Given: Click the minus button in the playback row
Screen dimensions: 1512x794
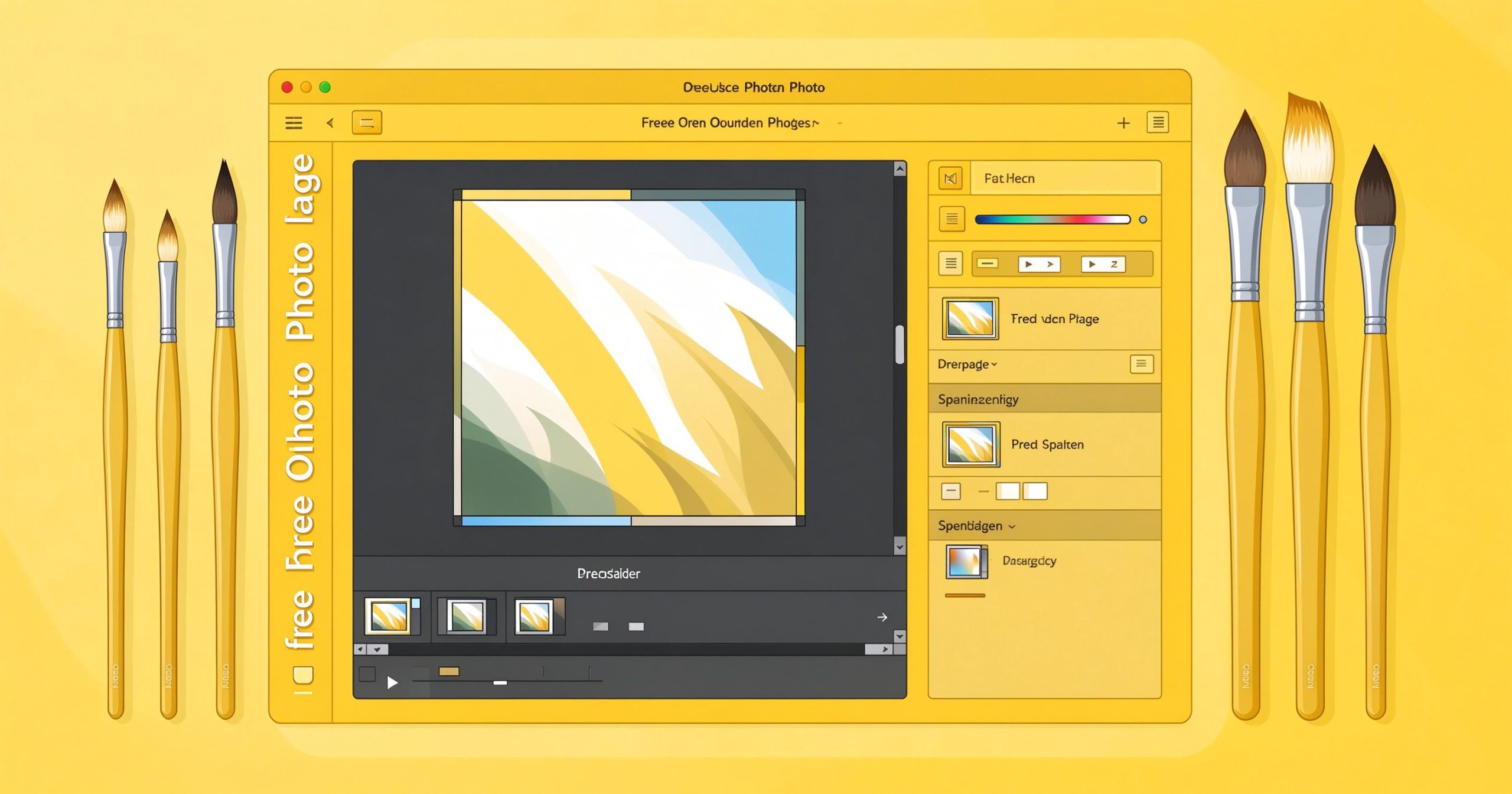Looking at the screenshot, I should tap(988, 263).
